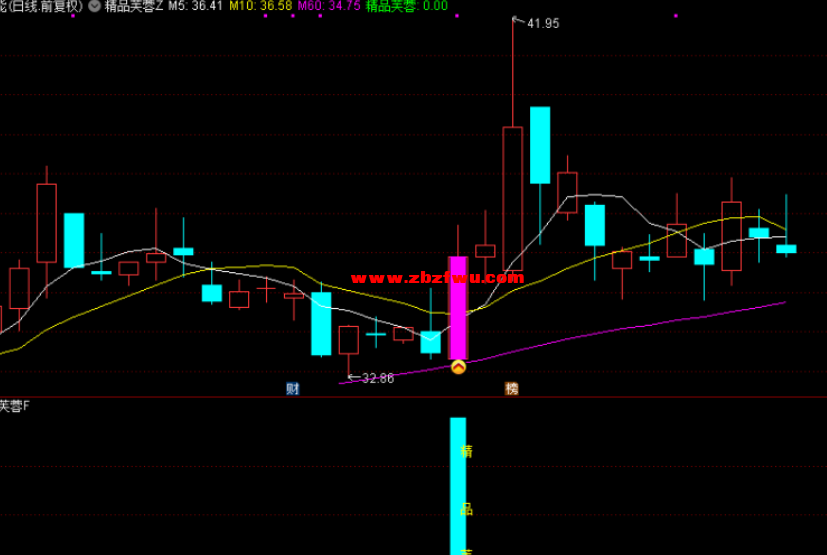The height and width of the screenshot is (555, 827).
Task: Click the 榜 ranking event marker icon
Action: 511,388
